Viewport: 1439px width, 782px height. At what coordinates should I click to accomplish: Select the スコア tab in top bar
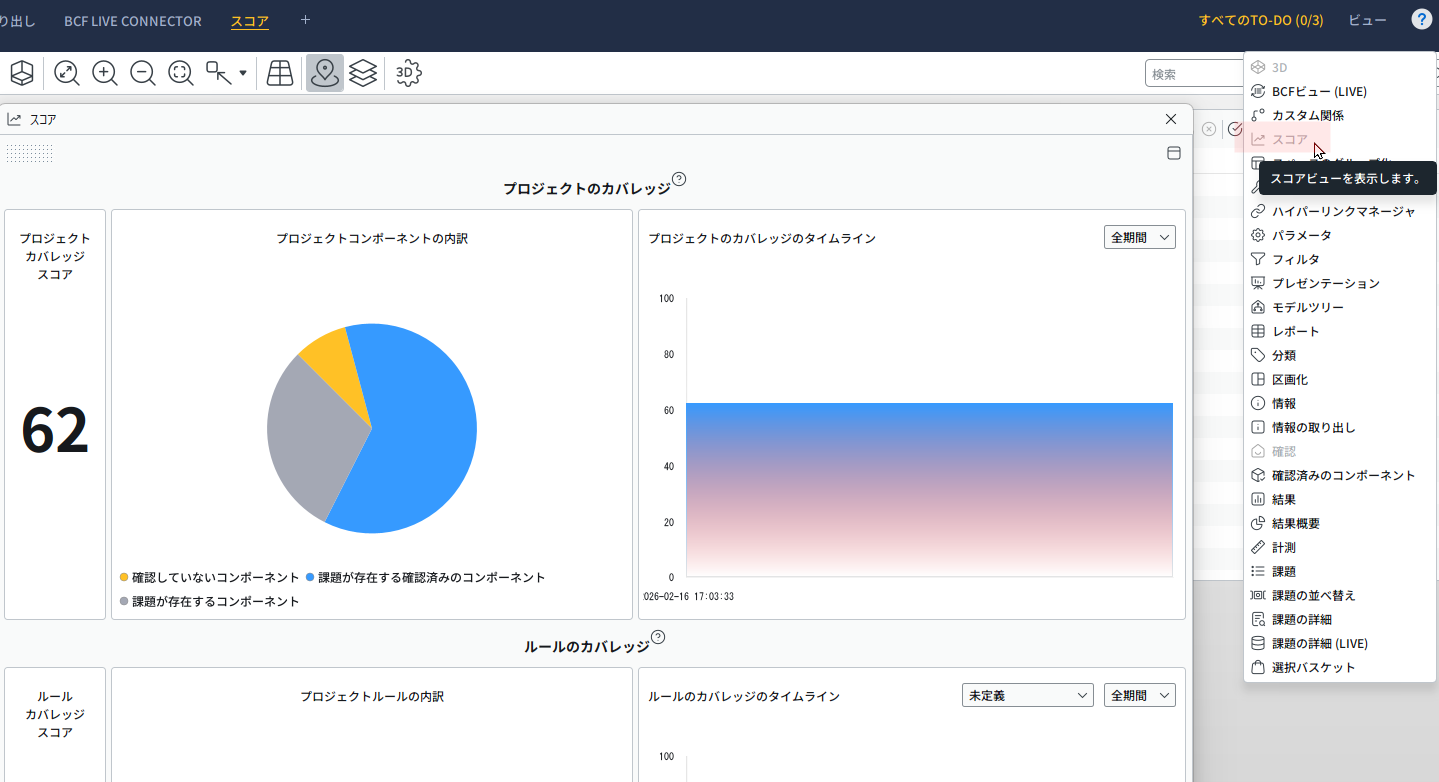click(x=250, y=21)
